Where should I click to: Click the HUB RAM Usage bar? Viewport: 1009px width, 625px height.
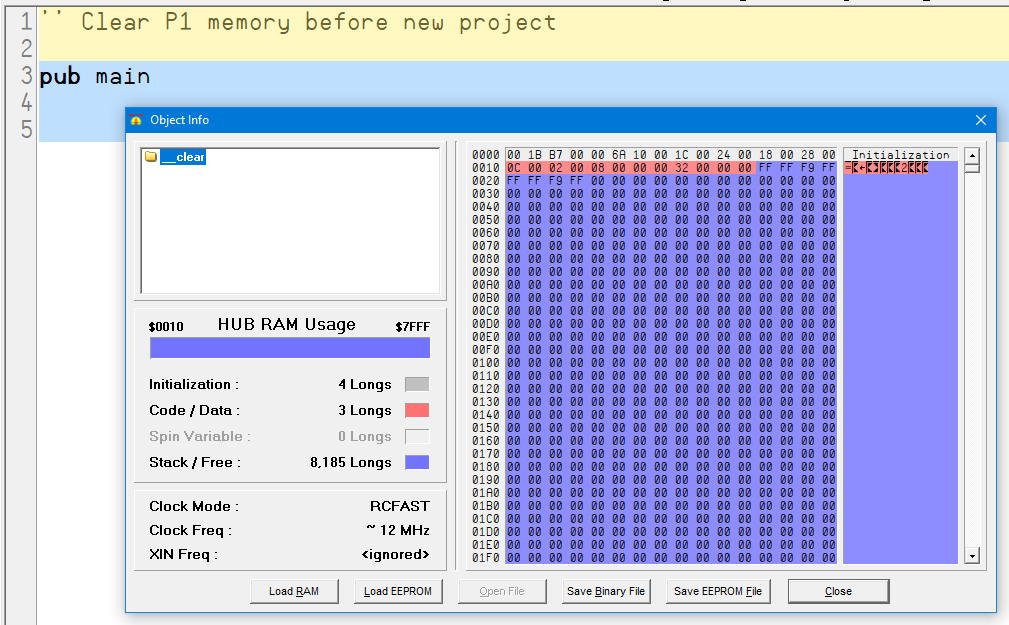coord(289,348)
